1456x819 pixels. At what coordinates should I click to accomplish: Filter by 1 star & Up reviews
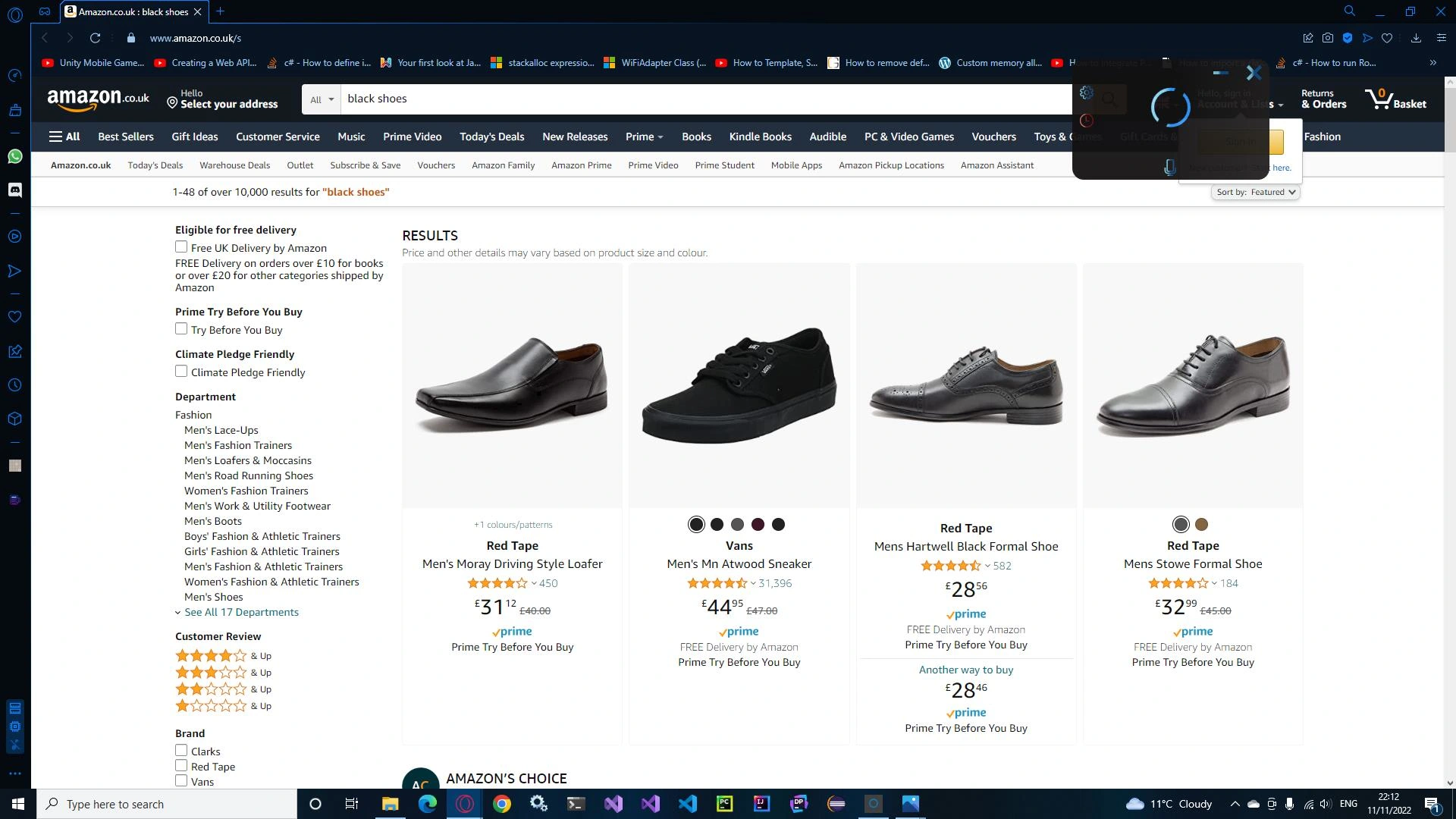click(x=223, y=706)
